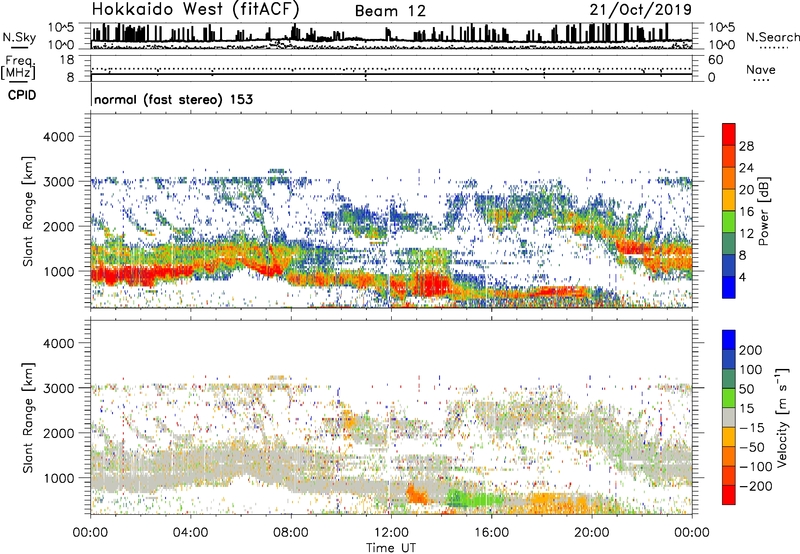Click the 'Velocity [m s-1]' colorbar label
Screen dimensions: 800x554
(782, 417)
